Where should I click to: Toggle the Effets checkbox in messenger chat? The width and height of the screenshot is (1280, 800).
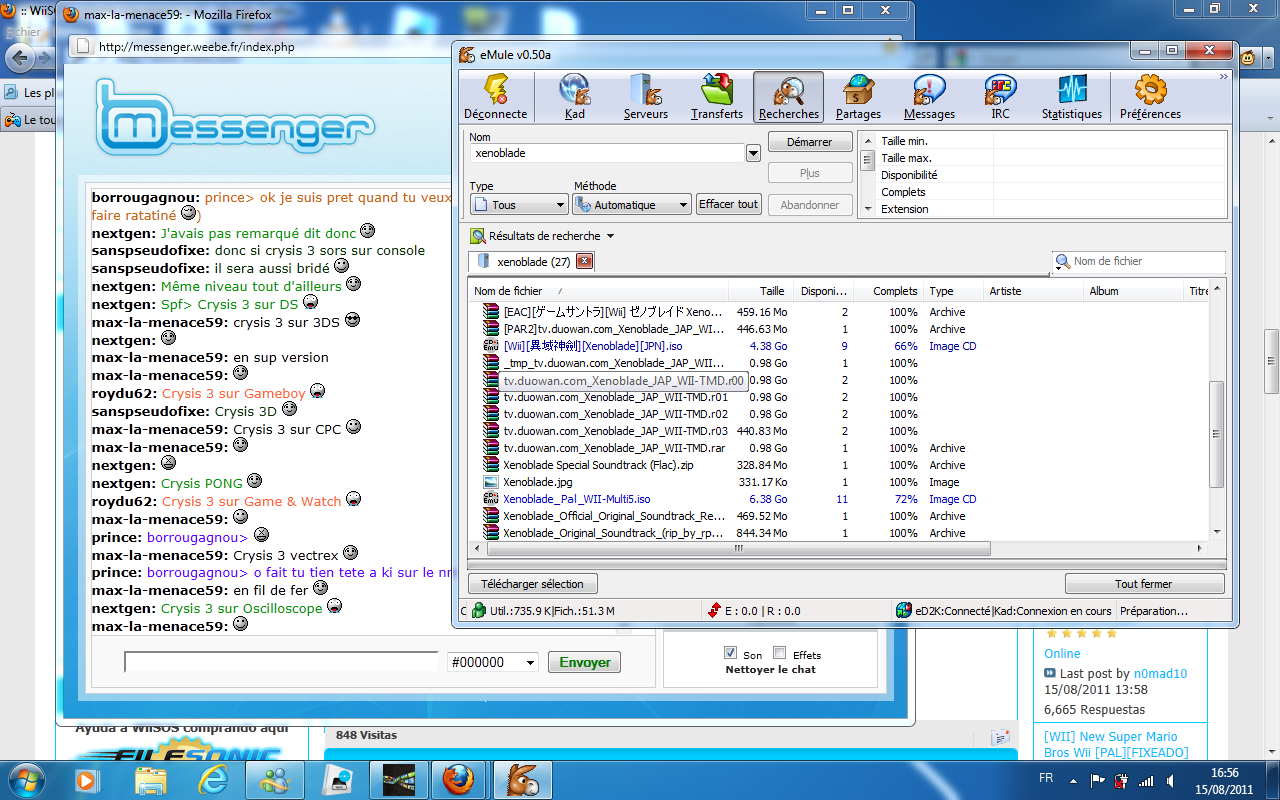(780, 653)
